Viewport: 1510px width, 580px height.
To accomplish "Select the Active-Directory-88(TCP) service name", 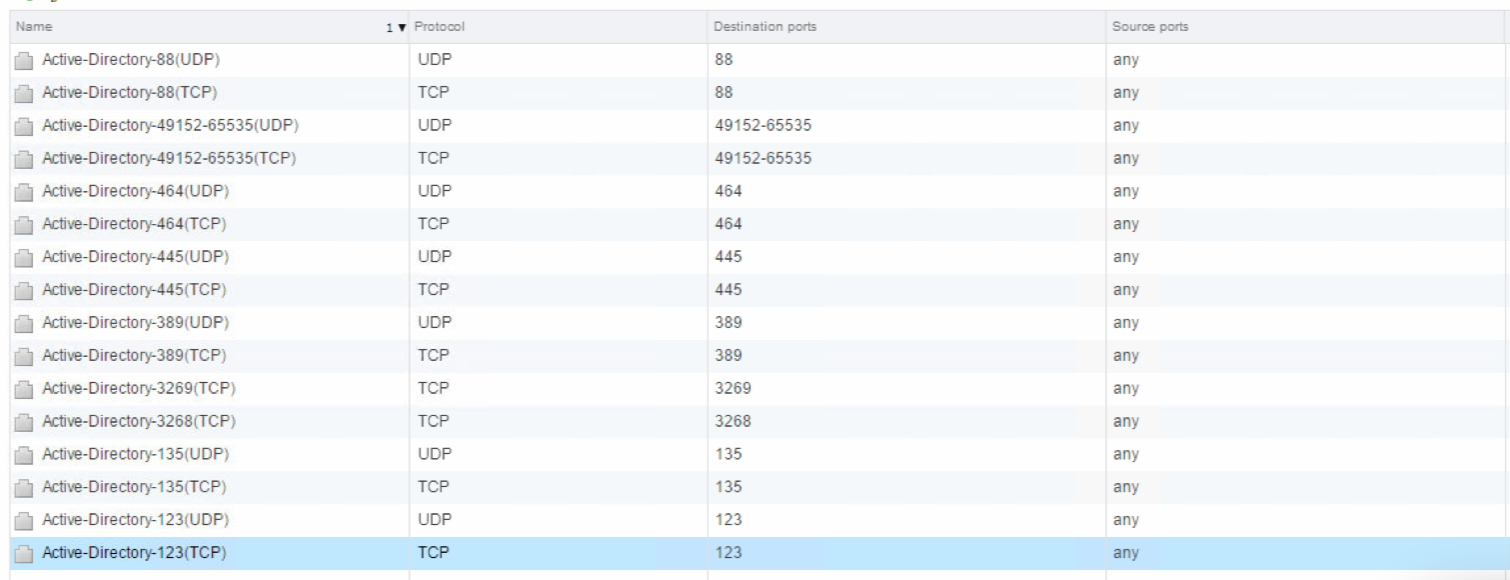I will coord(129,93).
